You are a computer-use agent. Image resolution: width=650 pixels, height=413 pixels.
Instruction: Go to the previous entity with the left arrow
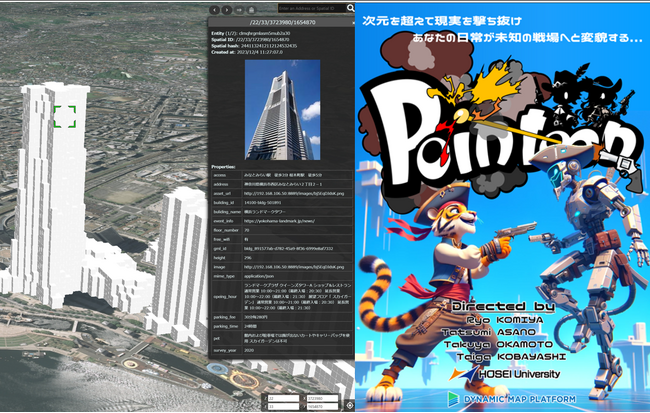pyautogui.click(x=214, y=10)
